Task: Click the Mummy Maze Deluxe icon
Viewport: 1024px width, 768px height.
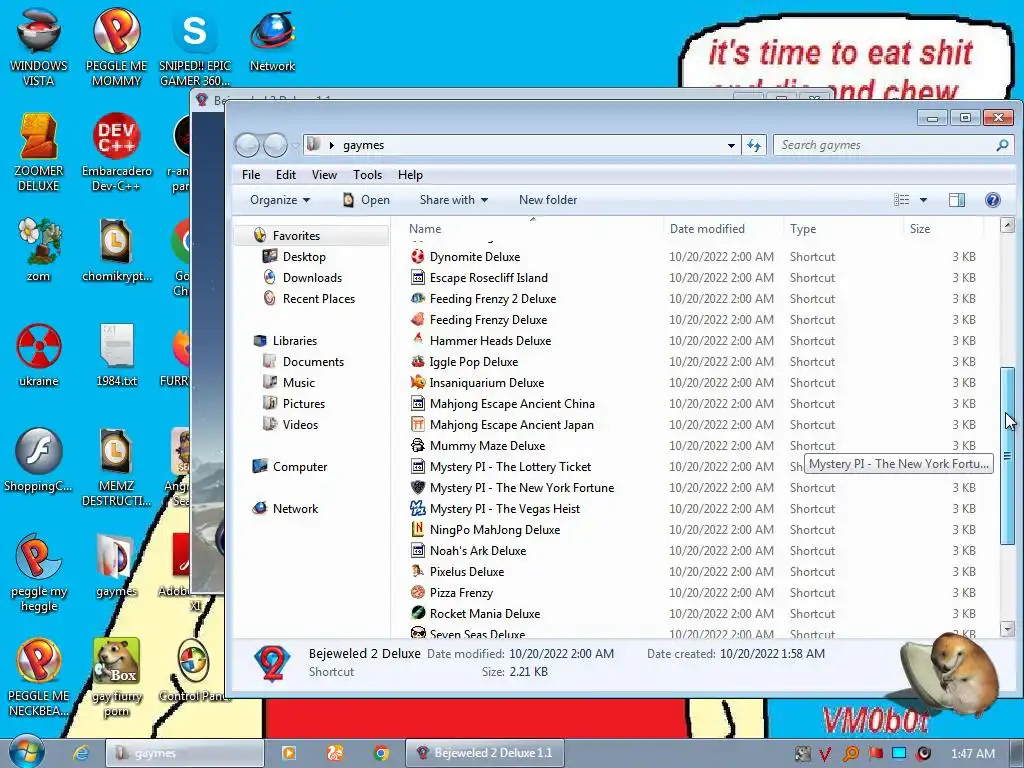Action: pos(418,445)
